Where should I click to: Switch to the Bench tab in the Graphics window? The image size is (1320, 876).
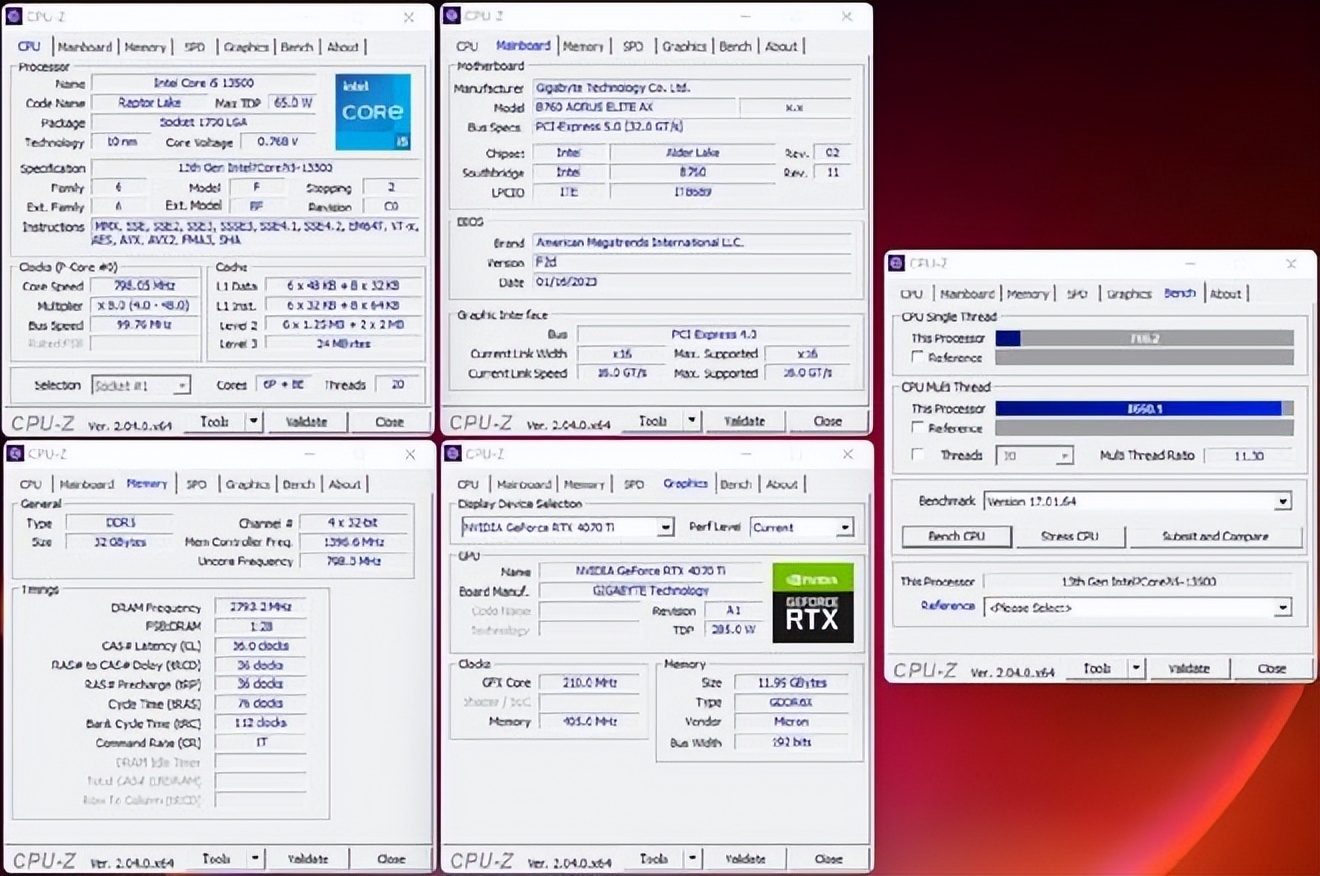(x=735, y=484)
